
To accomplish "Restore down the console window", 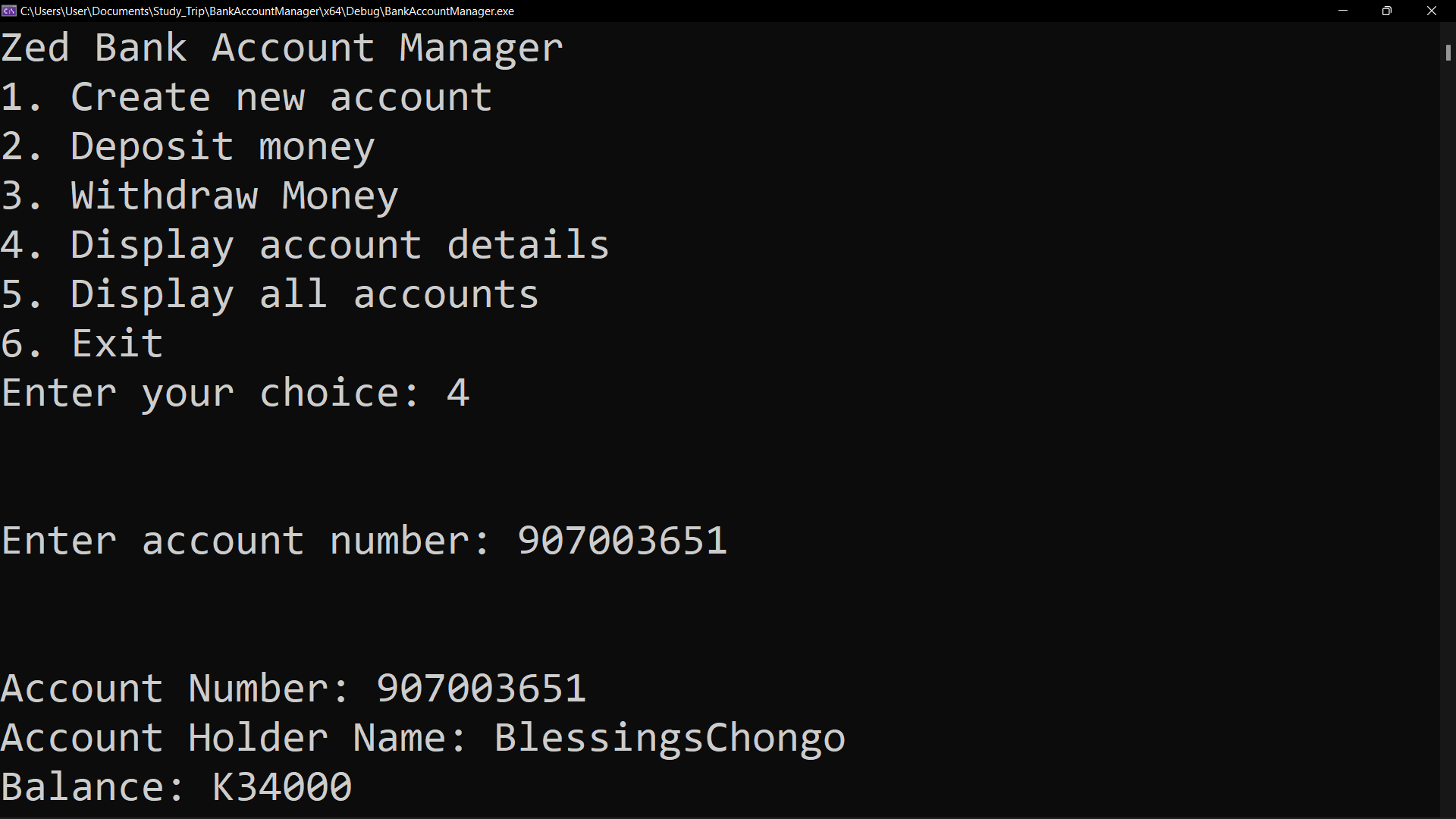I will [1387, 11].
